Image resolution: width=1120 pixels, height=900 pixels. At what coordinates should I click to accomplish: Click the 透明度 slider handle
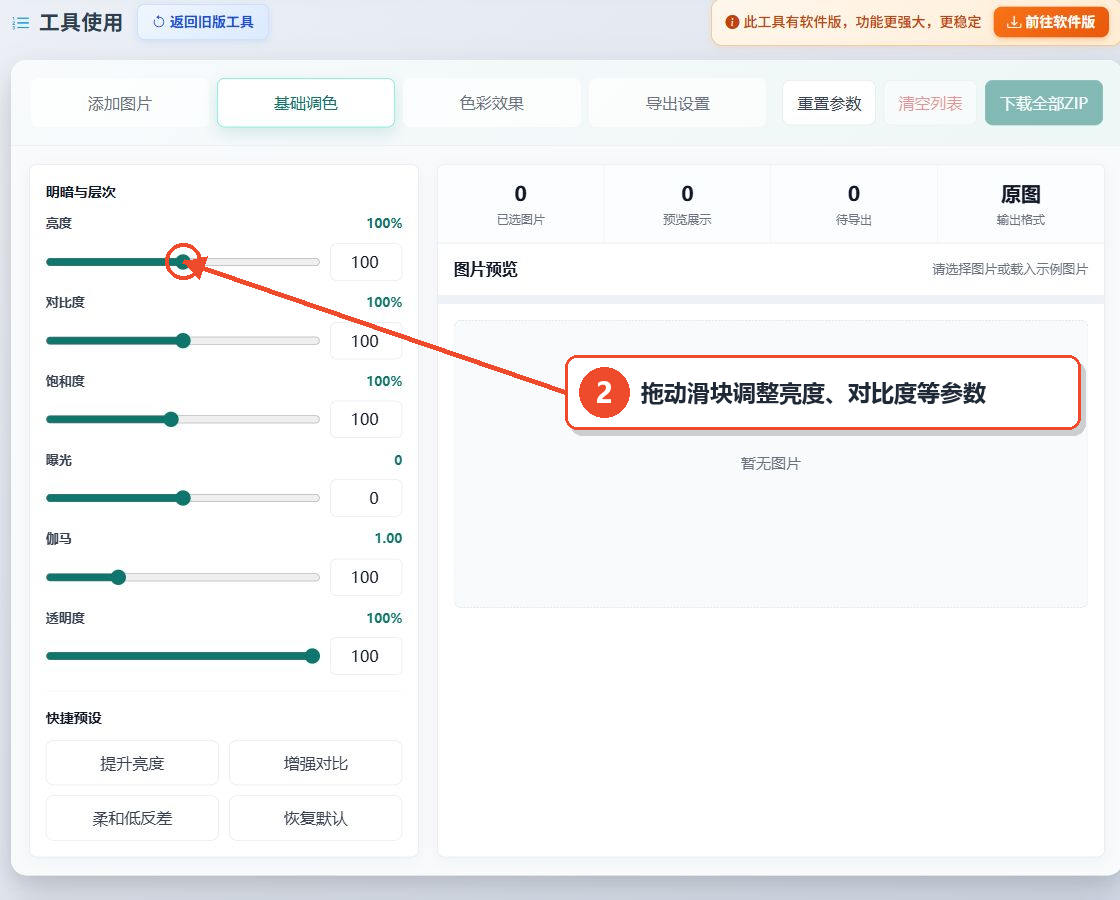pos(312,656)
